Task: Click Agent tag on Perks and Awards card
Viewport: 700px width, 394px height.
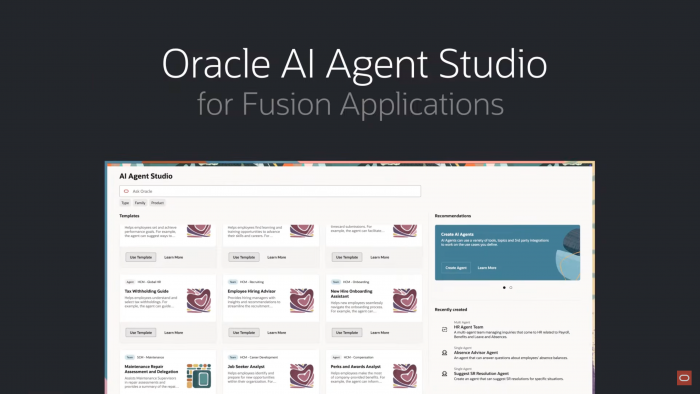Action: 336,357
